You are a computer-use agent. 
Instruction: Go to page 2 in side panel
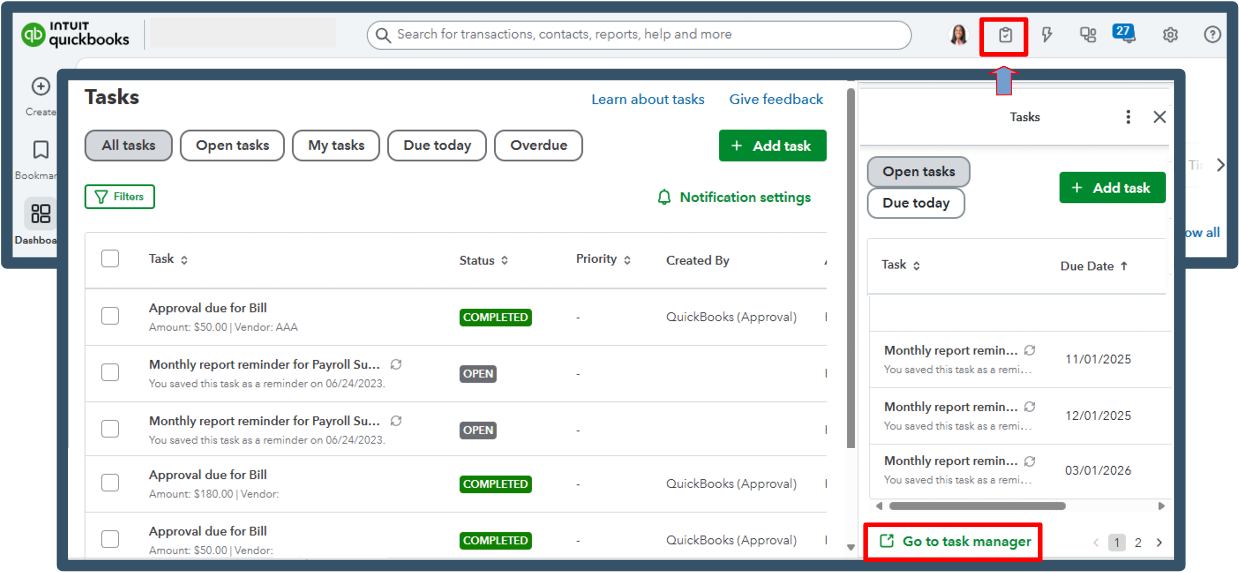pyautogui.click(x=1138, y=542)
